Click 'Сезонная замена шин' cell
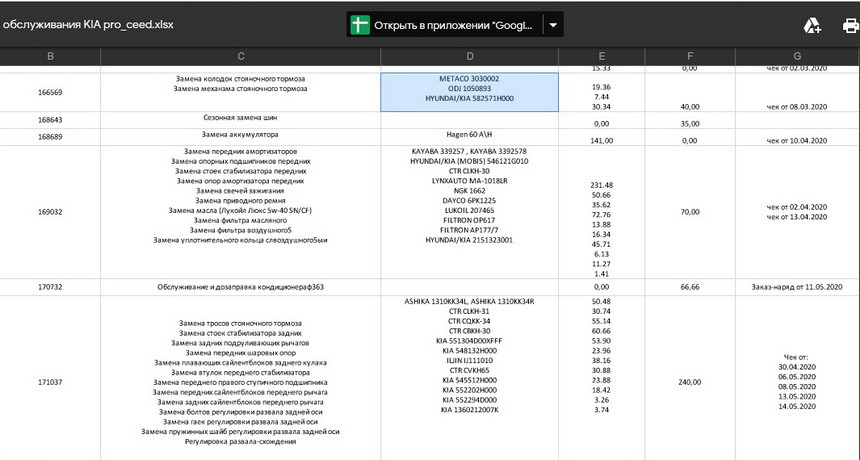Viewport: 860px width, 460px height. coord(241,120)
